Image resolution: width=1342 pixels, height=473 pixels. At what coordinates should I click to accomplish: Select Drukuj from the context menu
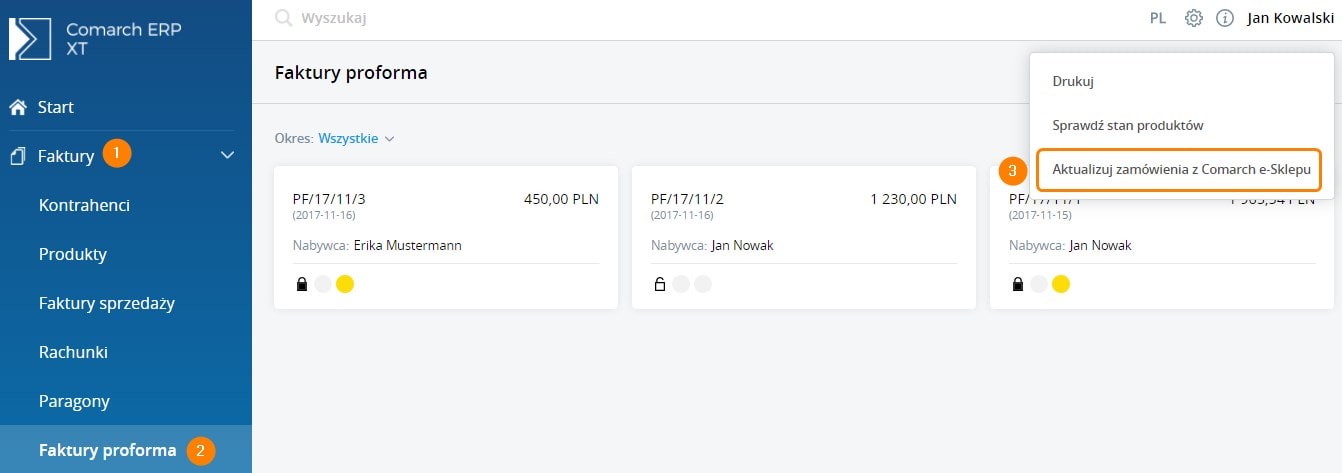point(1073,82)
